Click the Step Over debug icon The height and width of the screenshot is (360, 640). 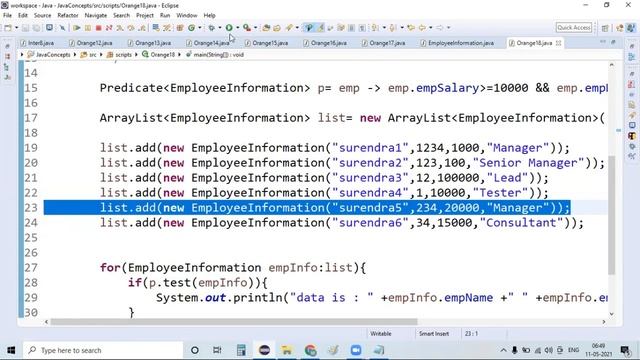[x=131, y=28]
